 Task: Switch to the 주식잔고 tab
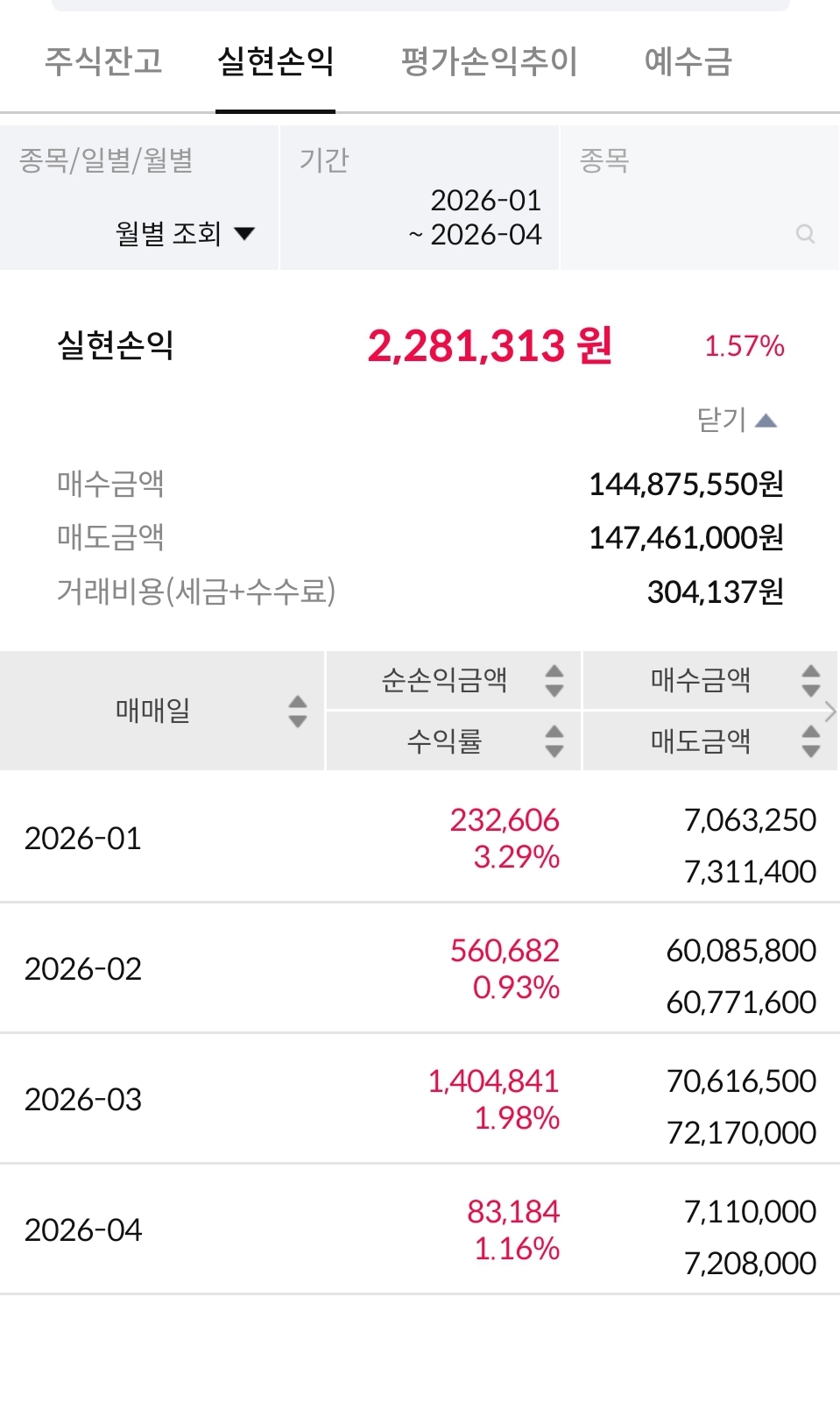tap(103, 61)
